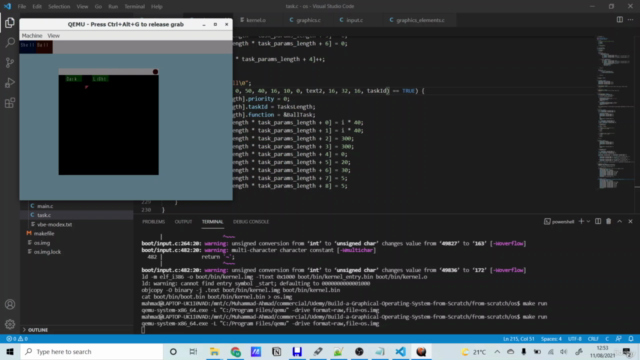This screenshot has width=640, height=360.
Task: Open Cortana circle on taskbar
Action: [173, 351]
